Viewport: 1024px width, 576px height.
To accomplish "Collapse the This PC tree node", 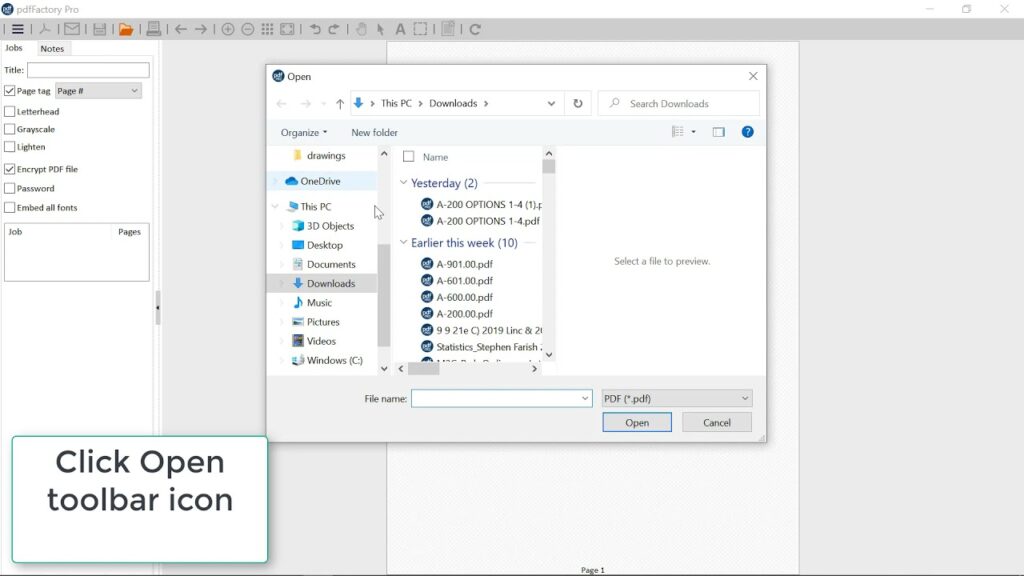I will [x=275, y=207].
